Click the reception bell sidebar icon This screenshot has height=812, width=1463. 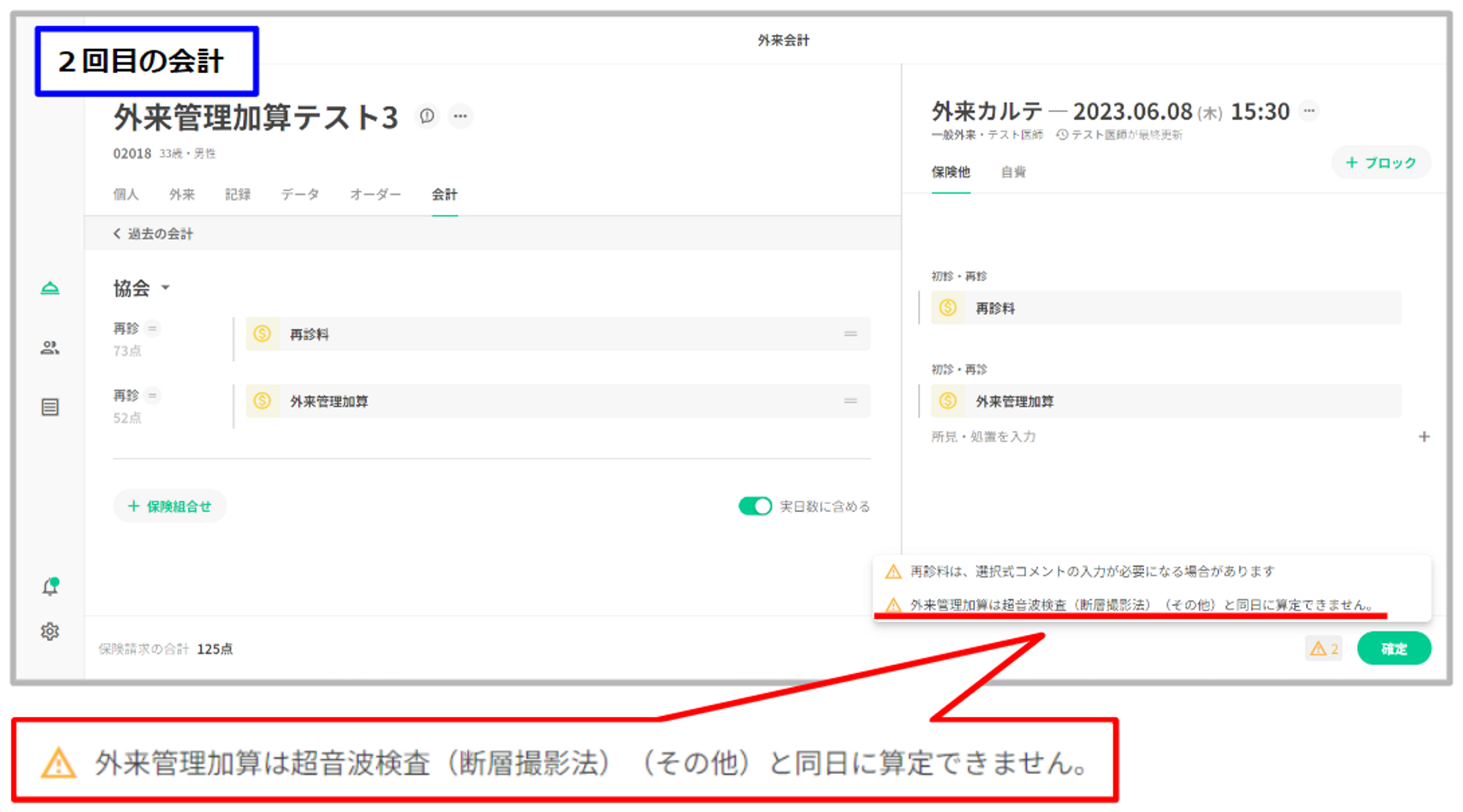[x=50, y=288]
